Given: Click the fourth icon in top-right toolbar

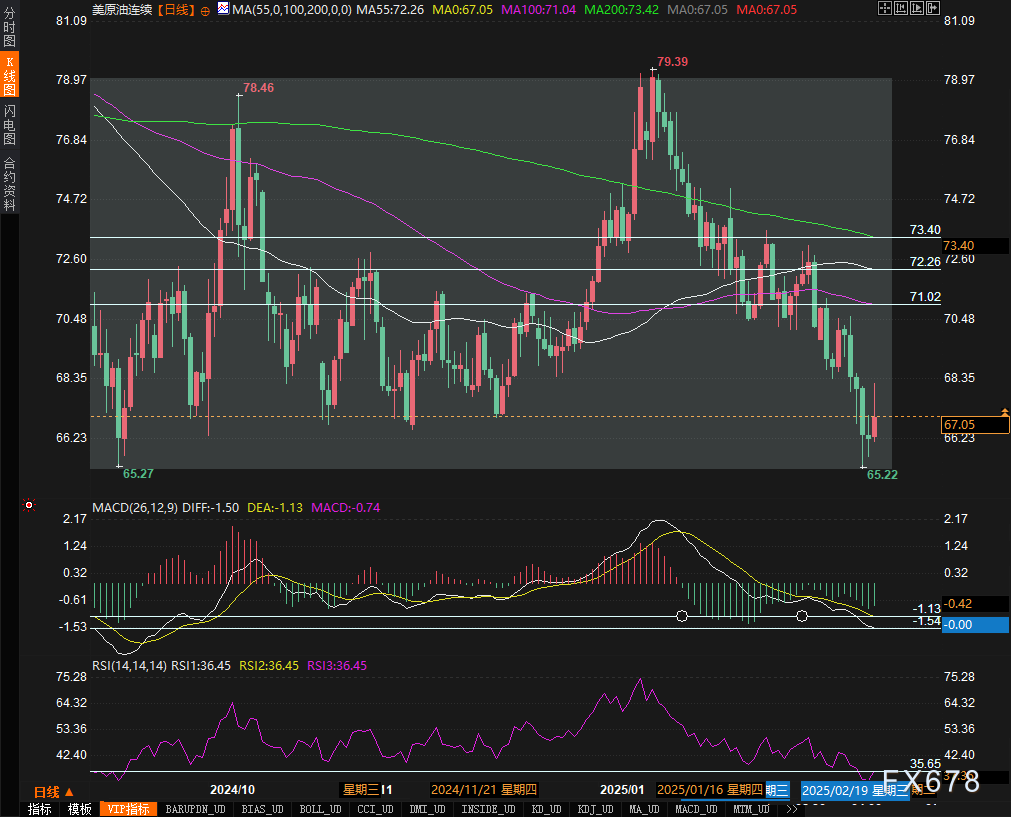Looking at the screenshot, I should 933,9.
